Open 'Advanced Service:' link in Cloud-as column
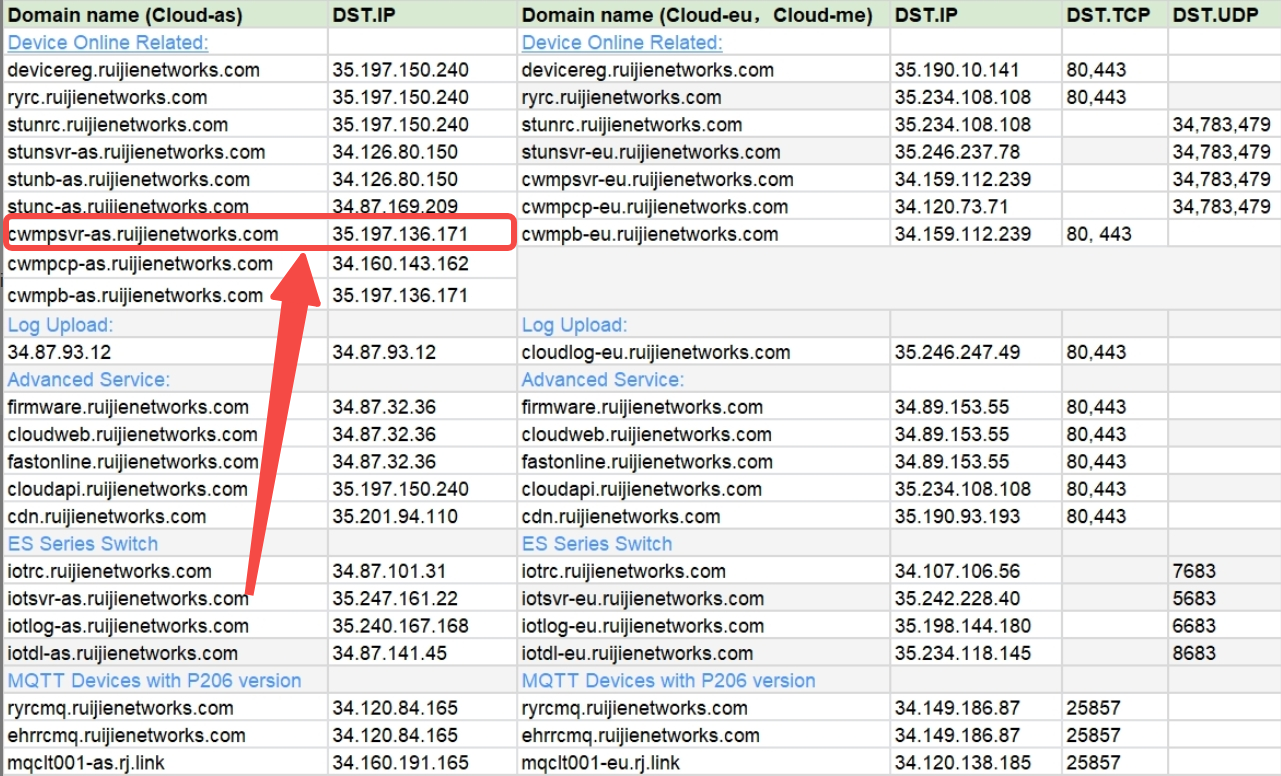 tap(88, 380)
